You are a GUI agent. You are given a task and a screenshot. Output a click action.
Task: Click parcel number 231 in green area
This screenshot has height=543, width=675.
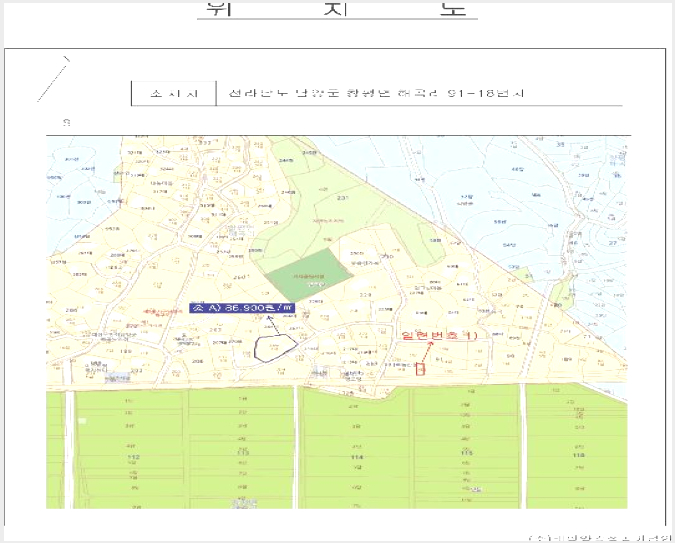[342, 198]
